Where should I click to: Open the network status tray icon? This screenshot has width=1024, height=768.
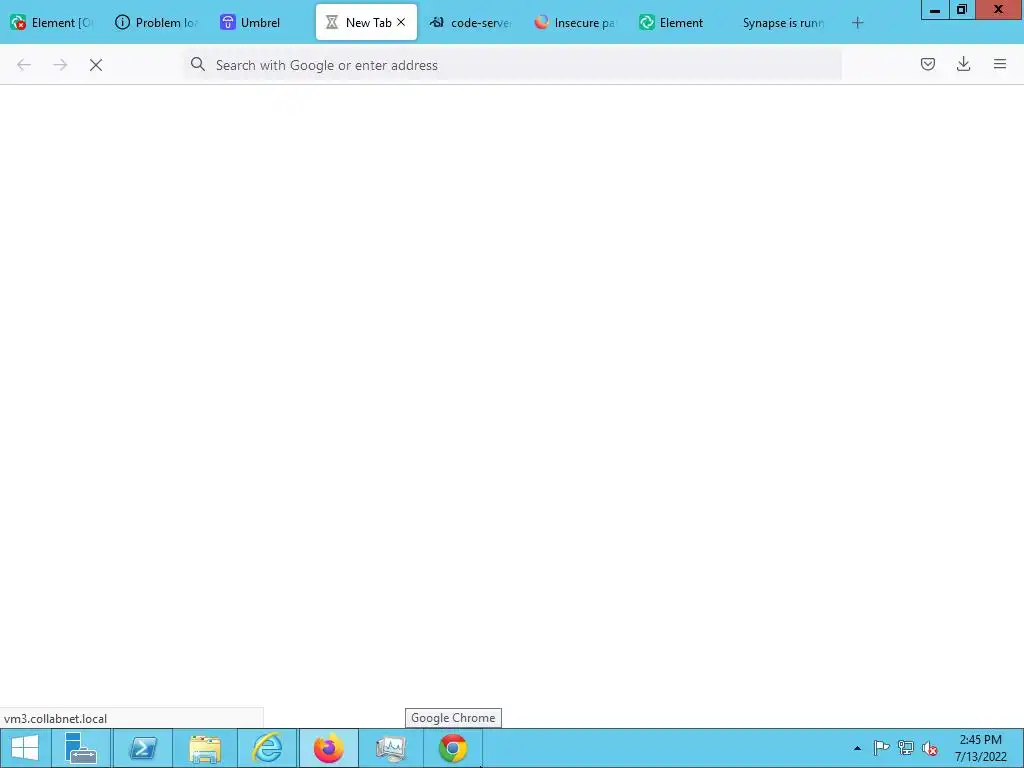point(906,748)
